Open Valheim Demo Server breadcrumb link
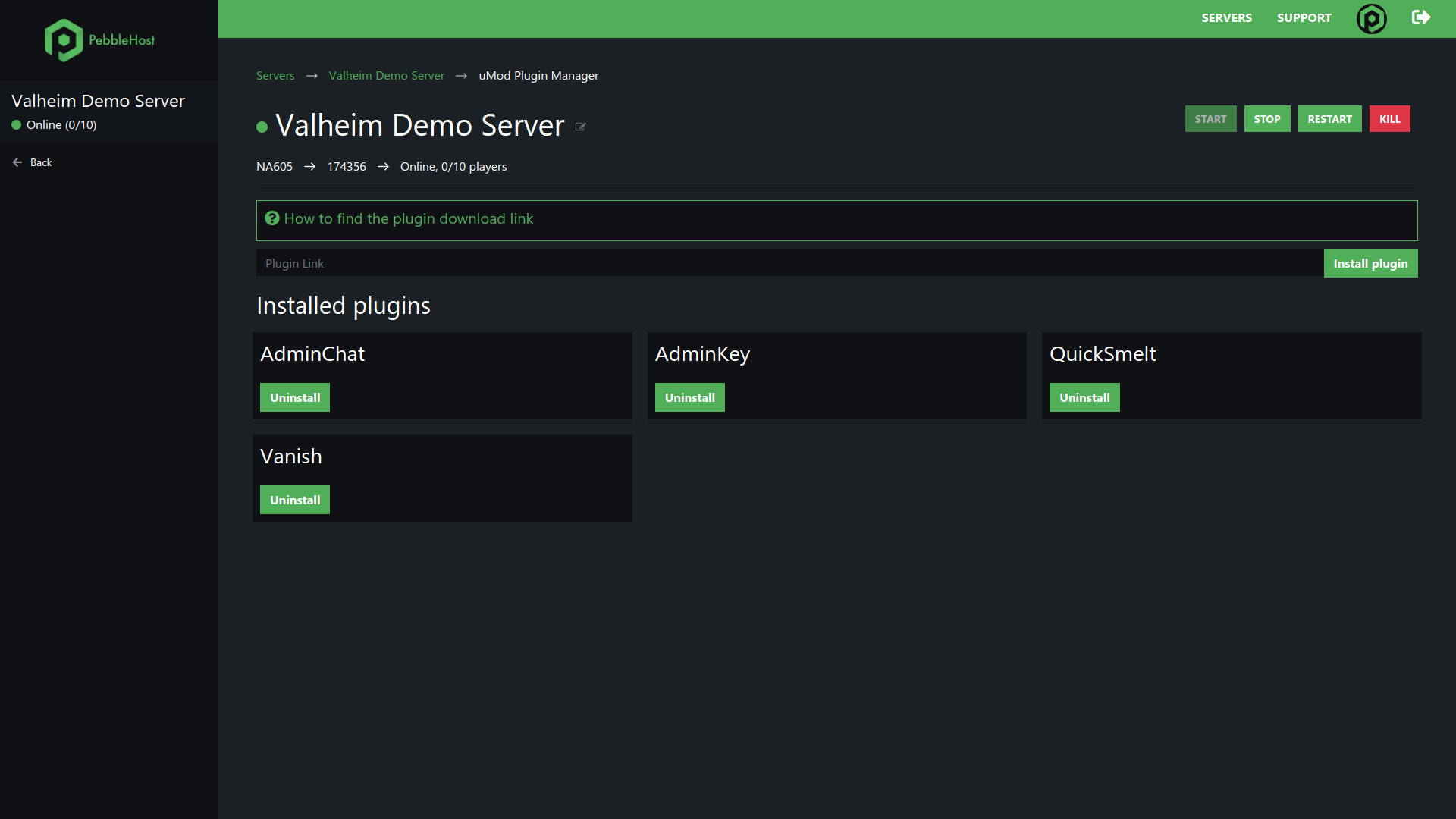 [387, 76]
